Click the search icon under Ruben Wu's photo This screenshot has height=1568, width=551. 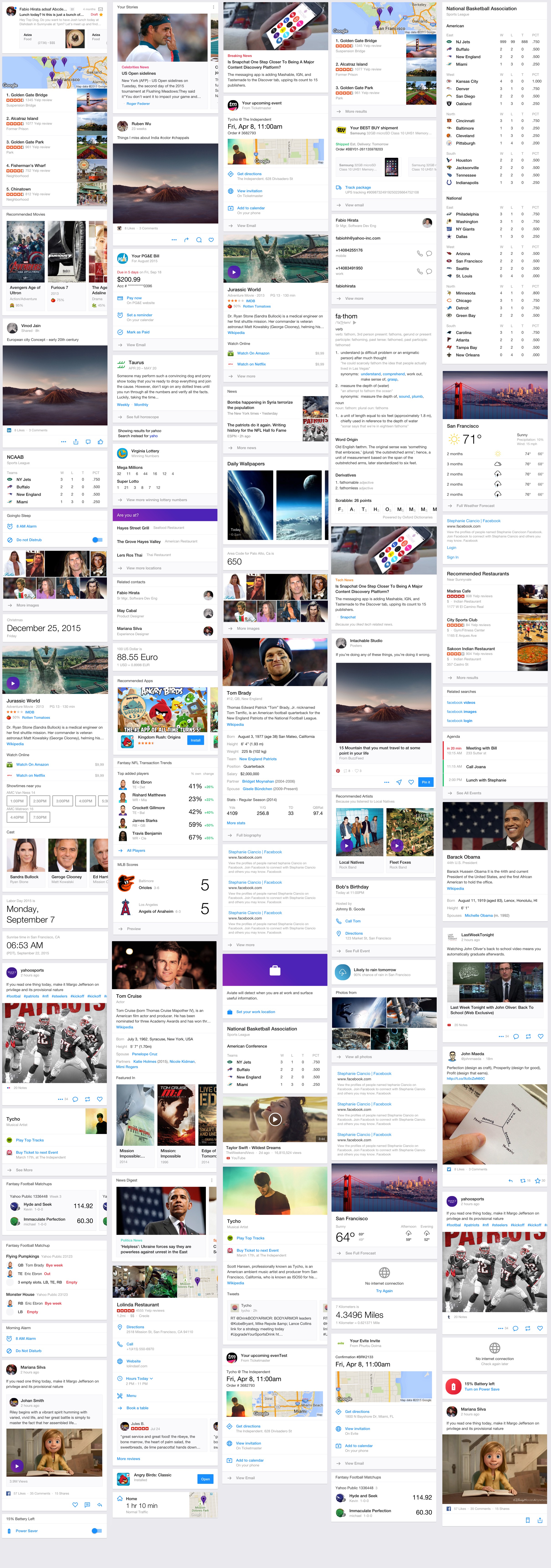[199, 240]
